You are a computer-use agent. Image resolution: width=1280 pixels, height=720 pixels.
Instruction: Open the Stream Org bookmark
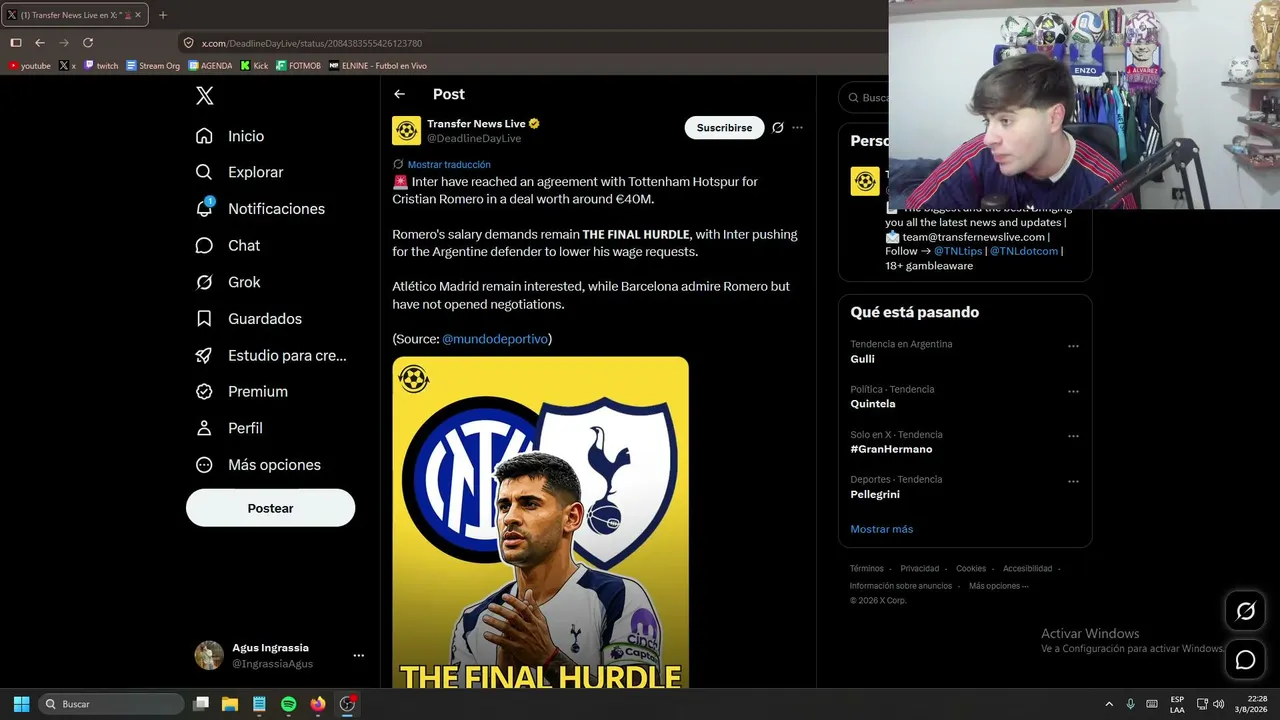click(x=153, y=66)
